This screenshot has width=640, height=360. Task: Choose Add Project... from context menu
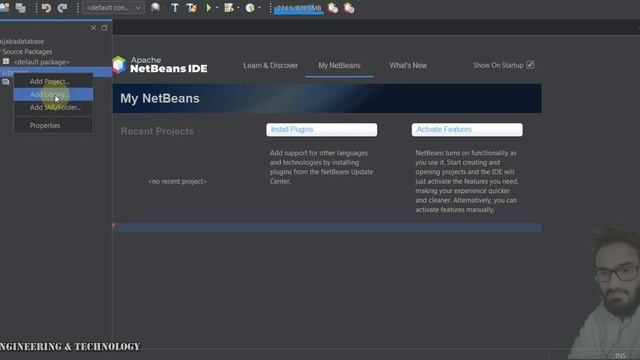pyautogui.click(x=53, y=81)
